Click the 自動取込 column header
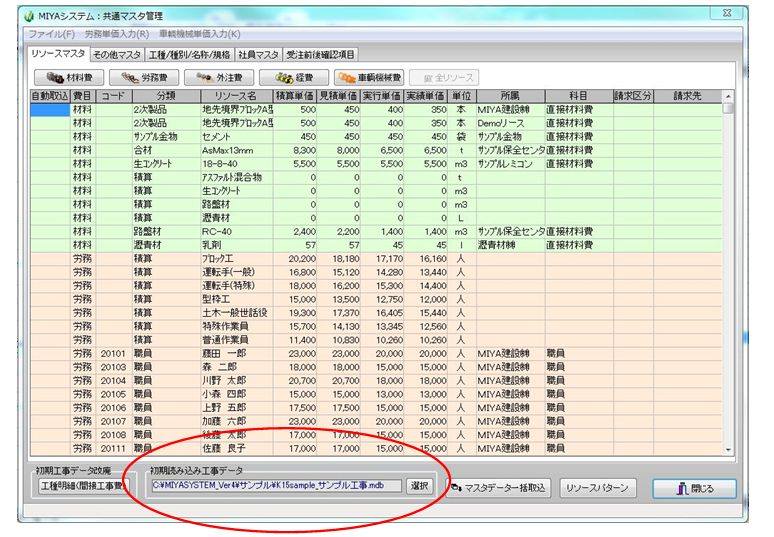 pos(50,96)
